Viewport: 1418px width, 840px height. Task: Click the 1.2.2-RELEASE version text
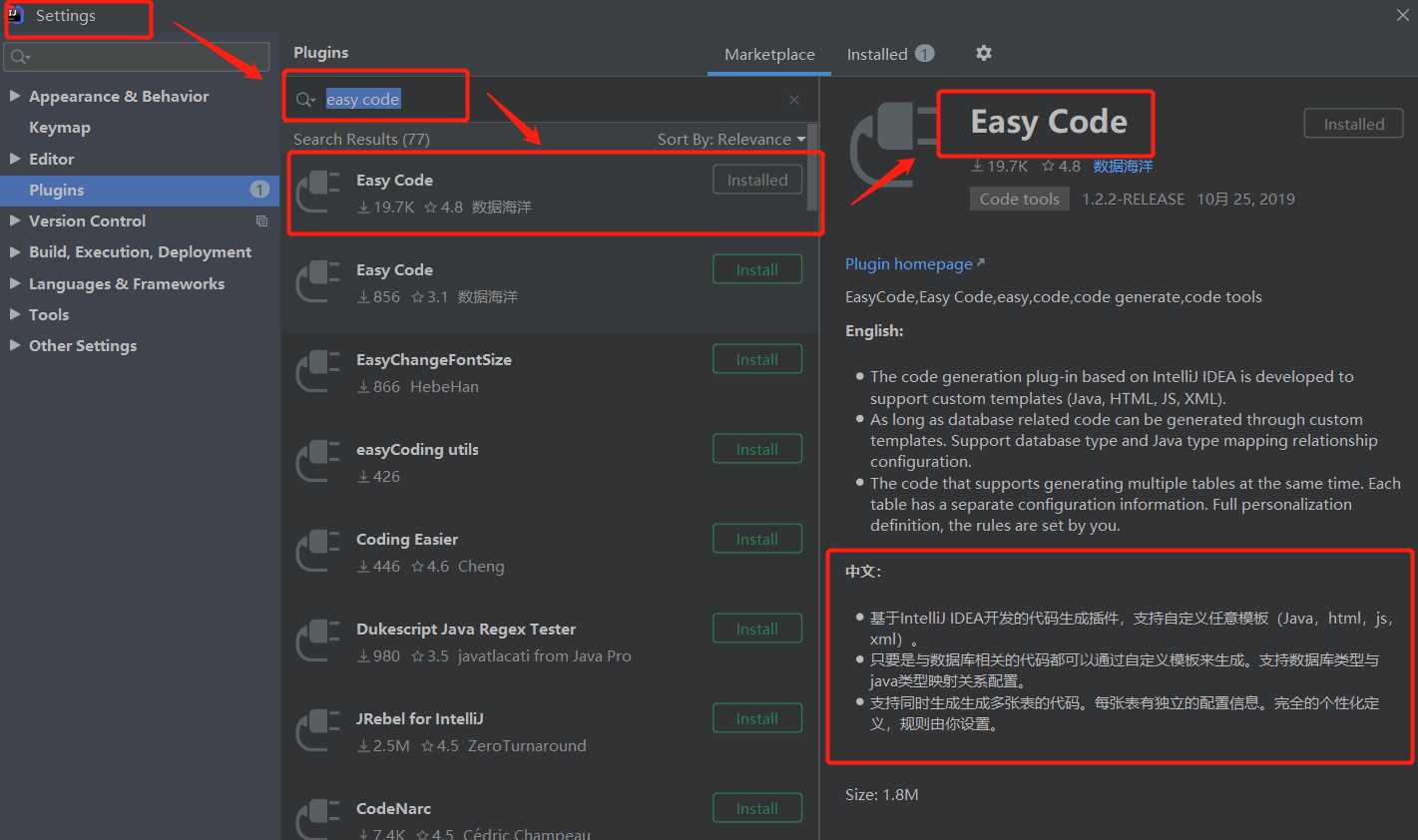pos(1134,199)
